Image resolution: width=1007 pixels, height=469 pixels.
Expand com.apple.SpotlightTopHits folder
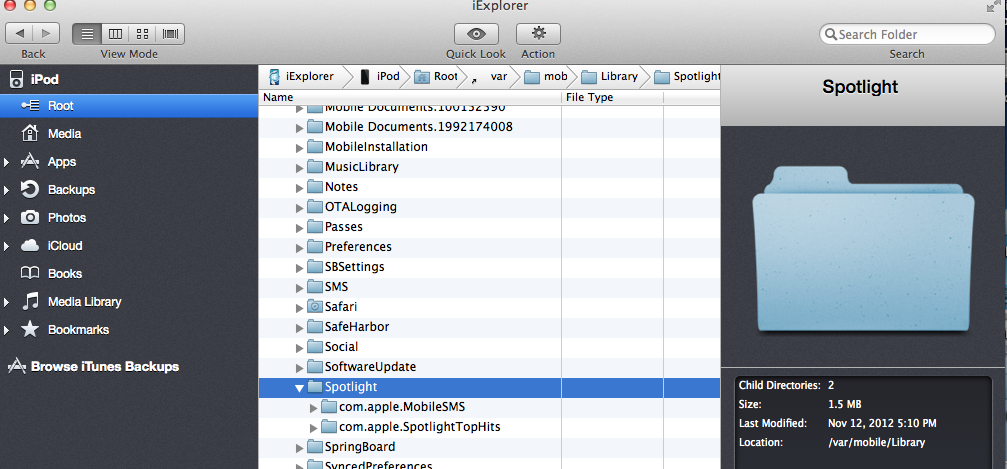tap(313, 427)
